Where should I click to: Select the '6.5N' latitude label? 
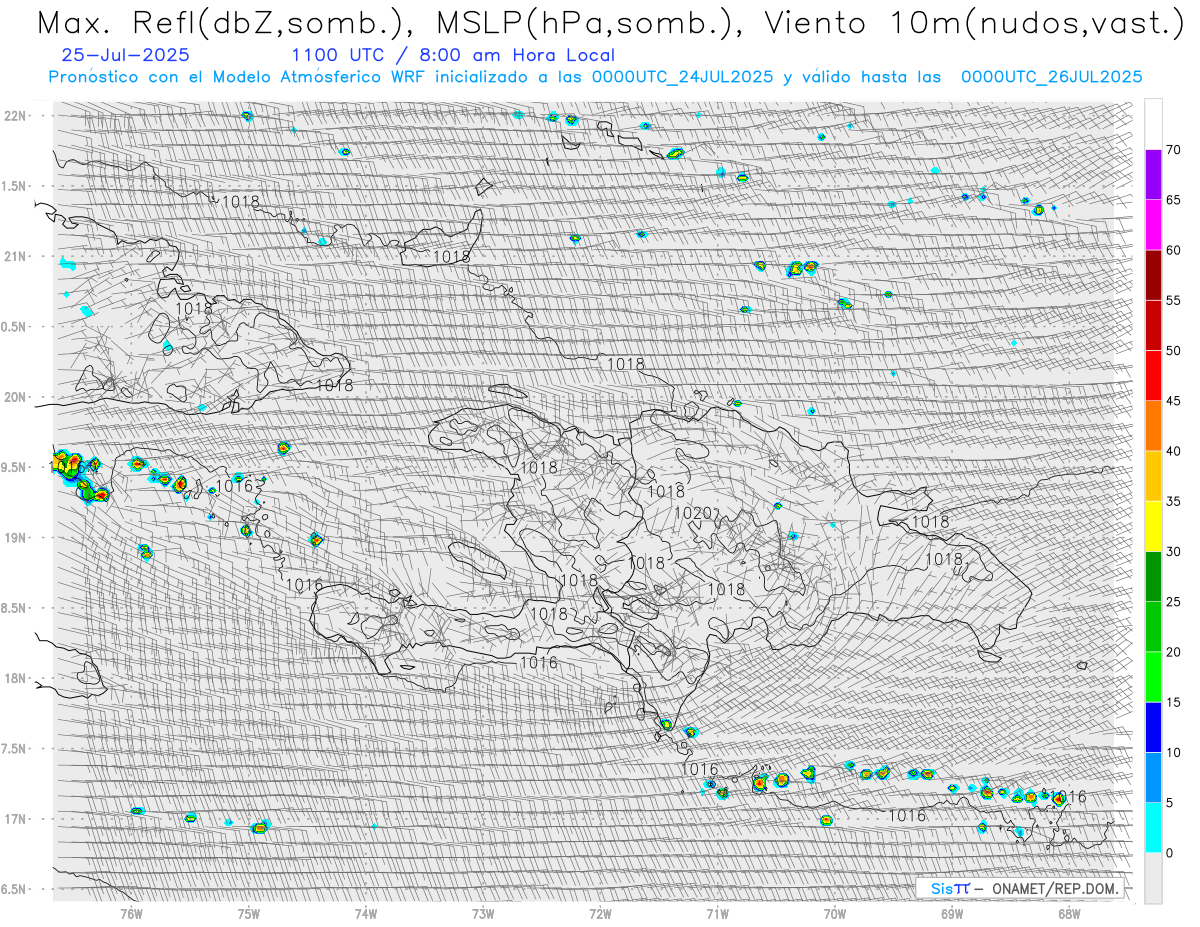tap(15, 889)
